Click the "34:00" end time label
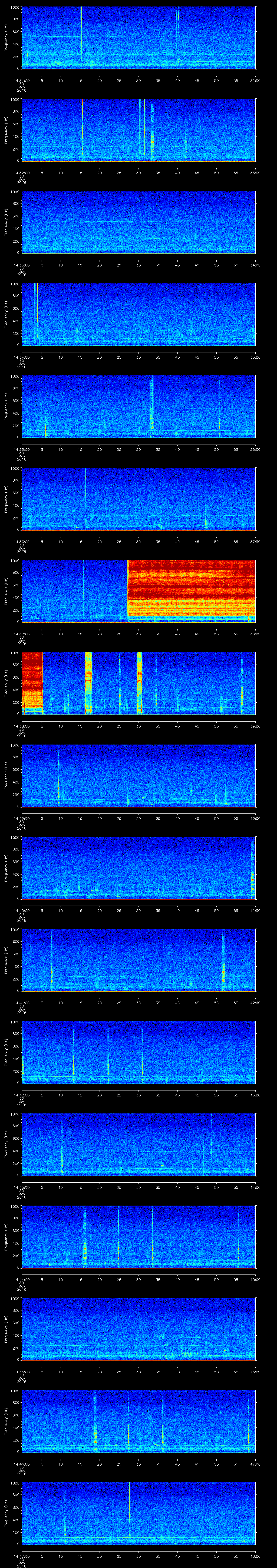Screen dimensions: 277x1568 tap(255, 265)
